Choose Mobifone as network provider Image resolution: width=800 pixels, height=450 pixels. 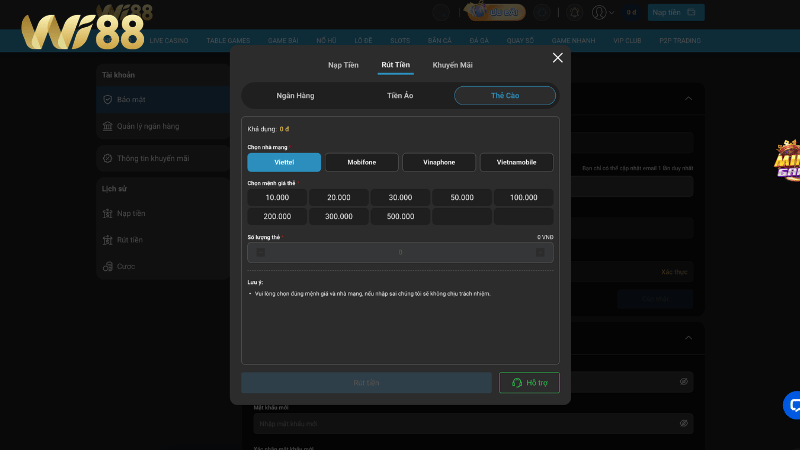click(361, 162)
